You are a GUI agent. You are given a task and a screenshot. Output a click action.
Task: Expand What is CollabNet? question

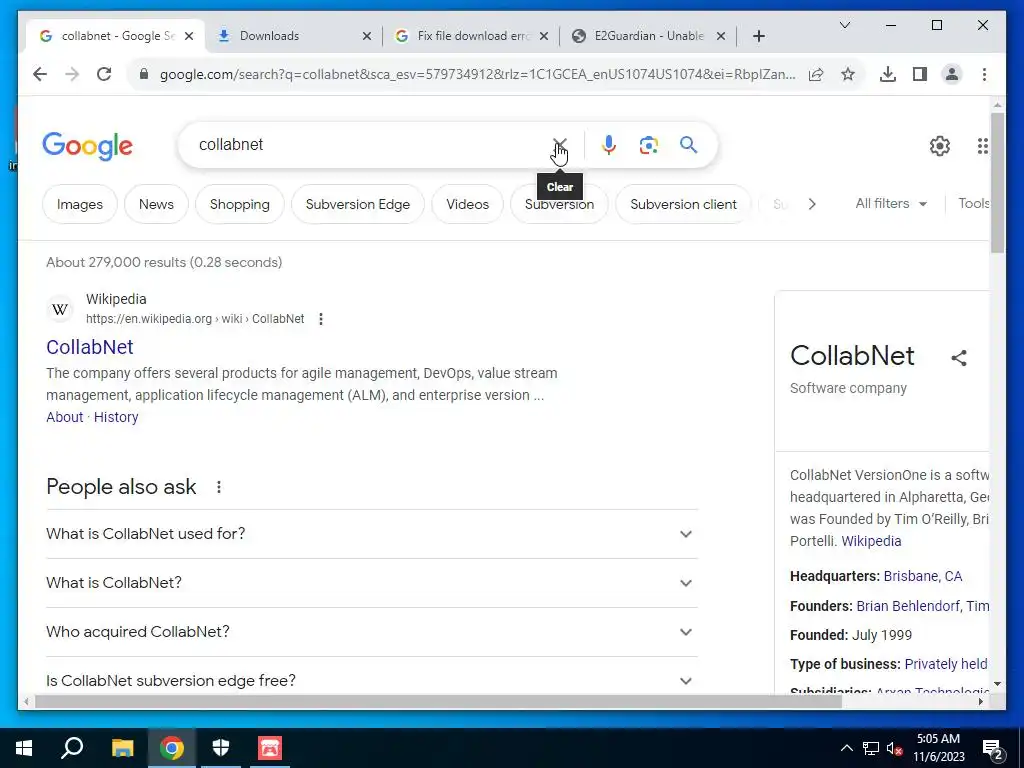tap(372, 583)
